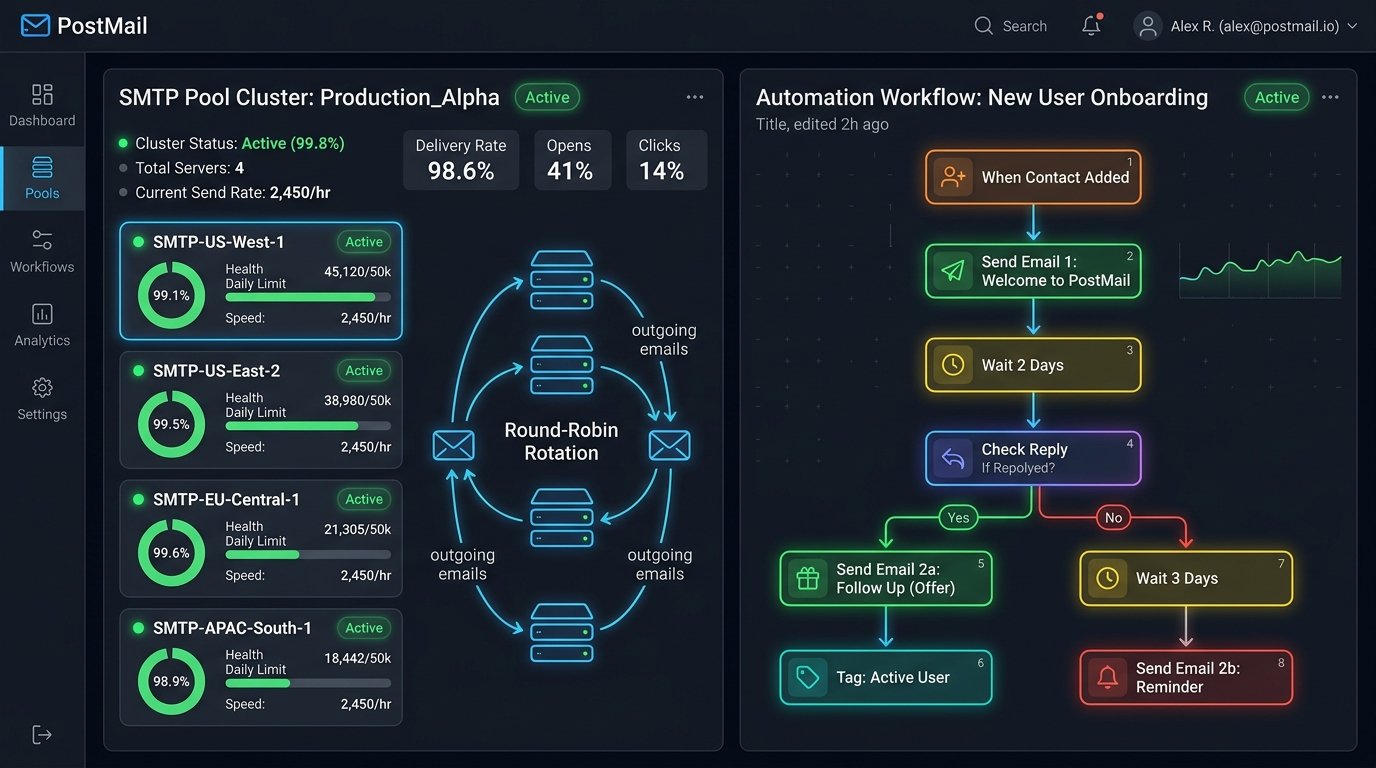Click the SMTP-US-East-2 daily limit progress bar

pyautogui.click(x=308, y=426)
